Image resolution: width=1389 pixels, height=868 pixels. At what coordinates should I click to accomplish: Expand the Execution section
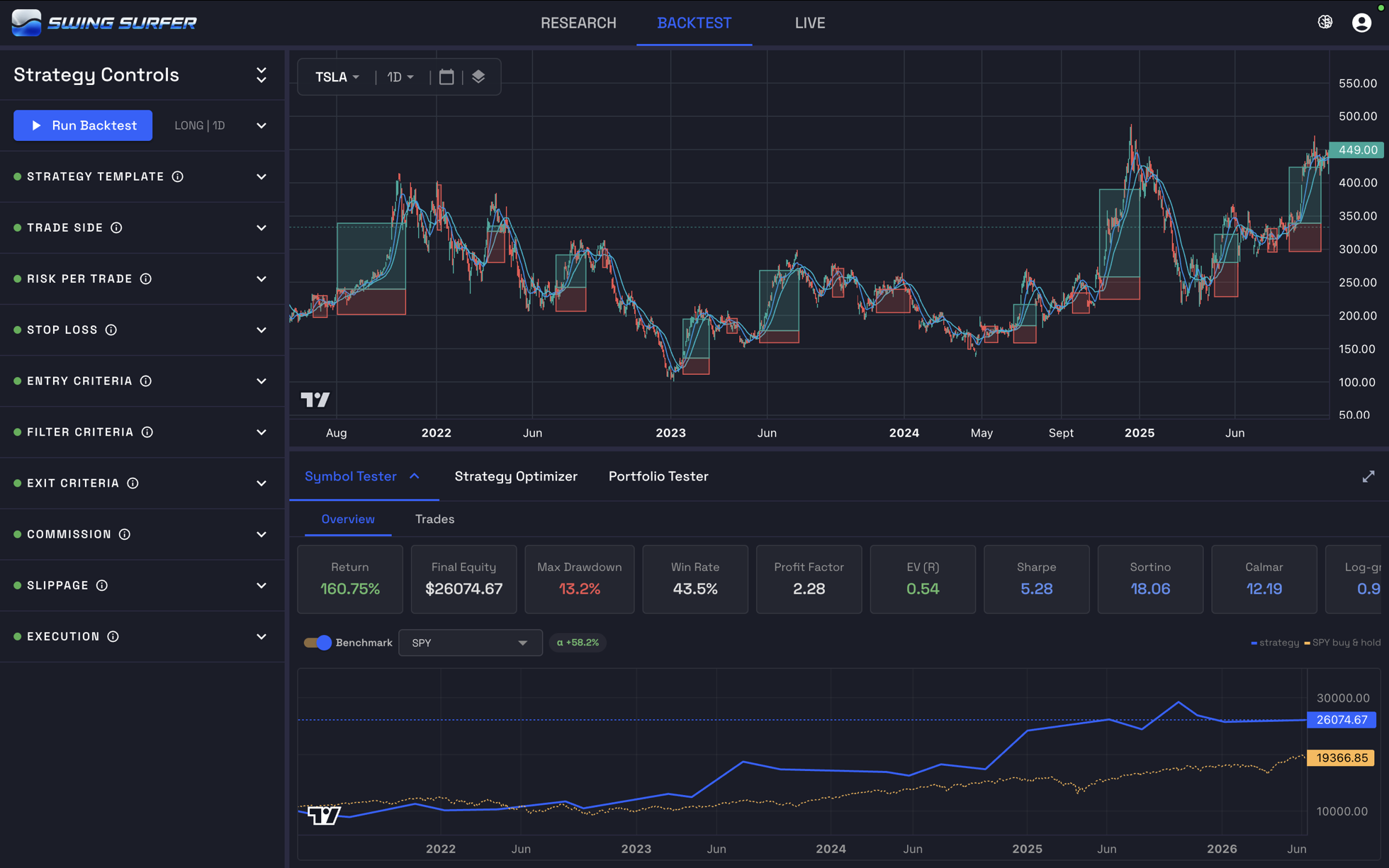[262, 636]
